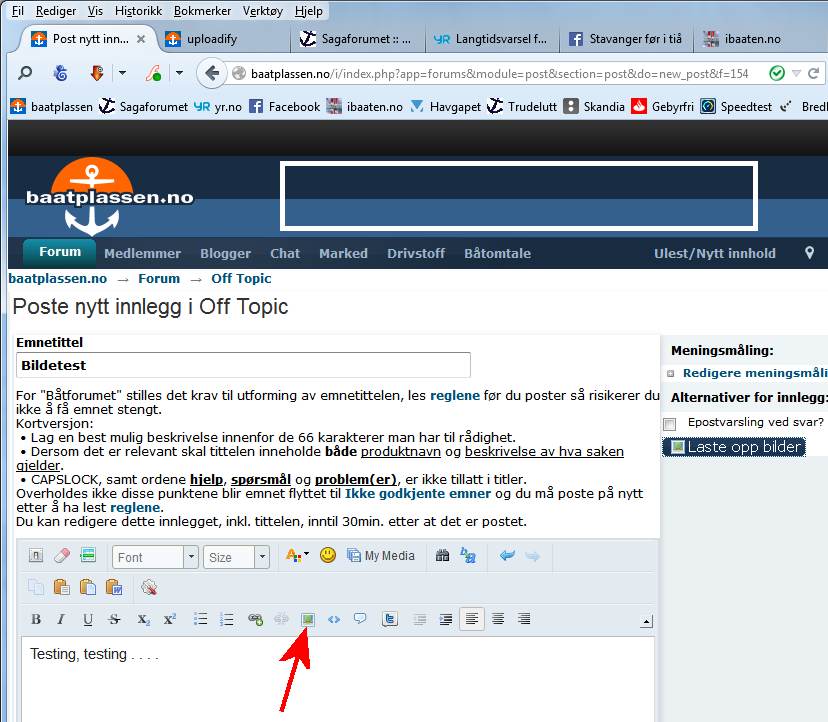Open the Size dropdown
The width and height of the screenshot is (828, 722).
(x=237, y=557)
